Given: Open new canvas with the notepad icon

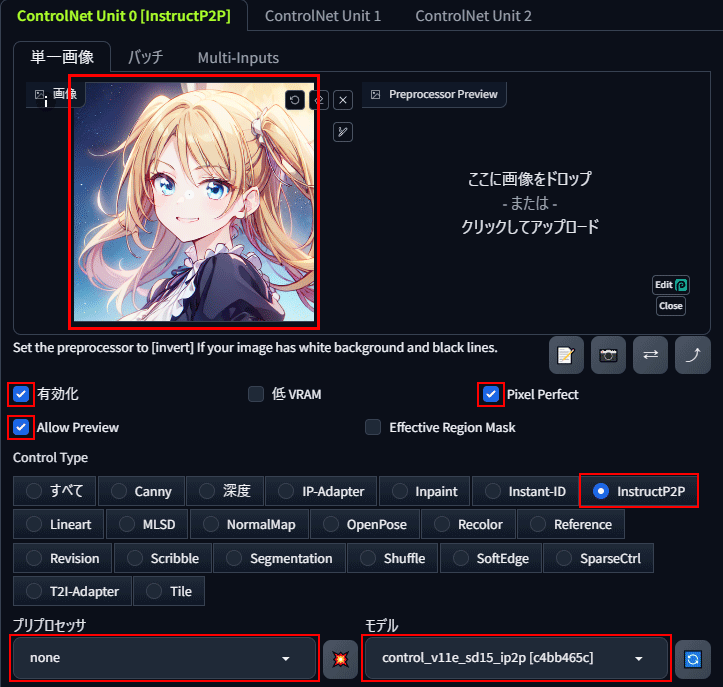Looking at the screenshot, I should [566, 355].
